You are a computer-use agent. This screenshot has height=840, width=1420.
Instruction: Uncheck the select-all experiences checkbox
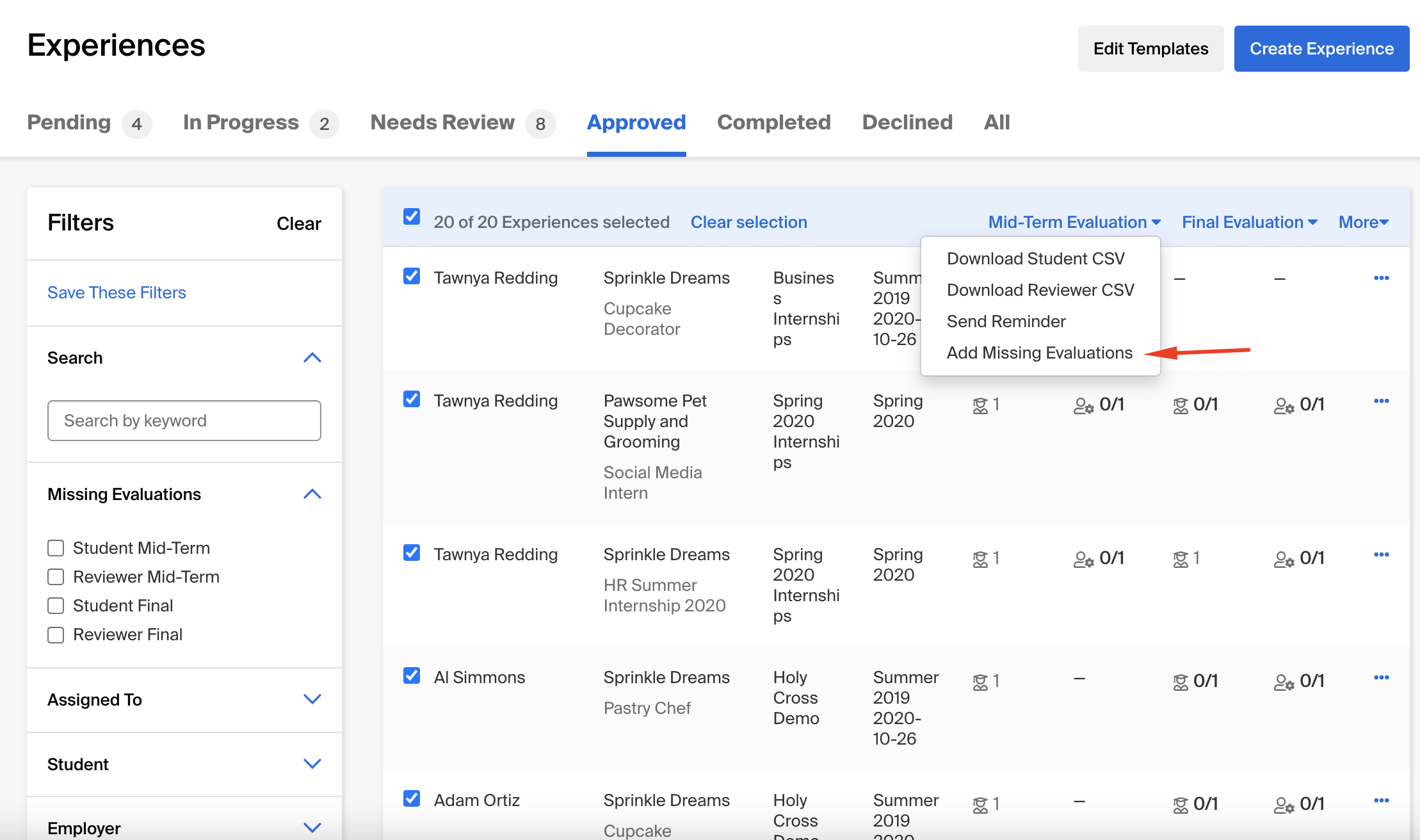click(x=412, y=216)
